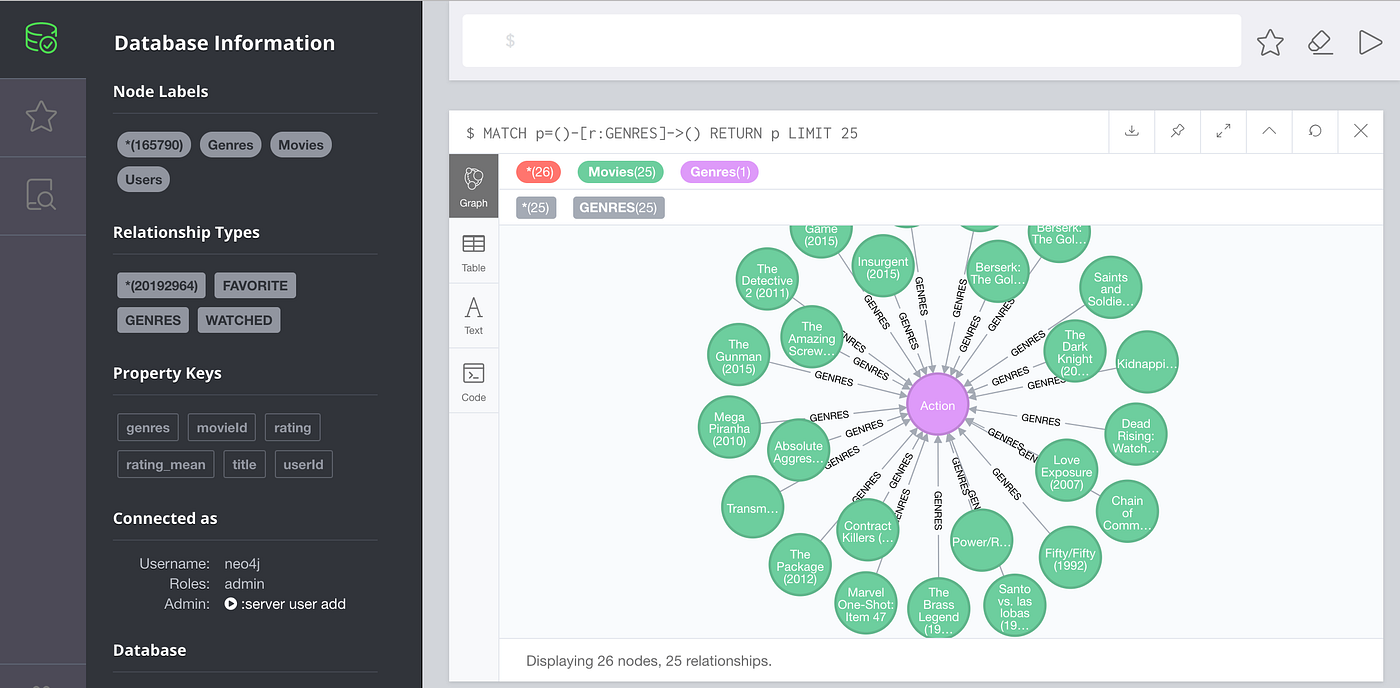The height and width of the screenshot is (688, 1400).
Task: Switch to the Table view tab
Action: pyautogui.click(x=473, y=251)
